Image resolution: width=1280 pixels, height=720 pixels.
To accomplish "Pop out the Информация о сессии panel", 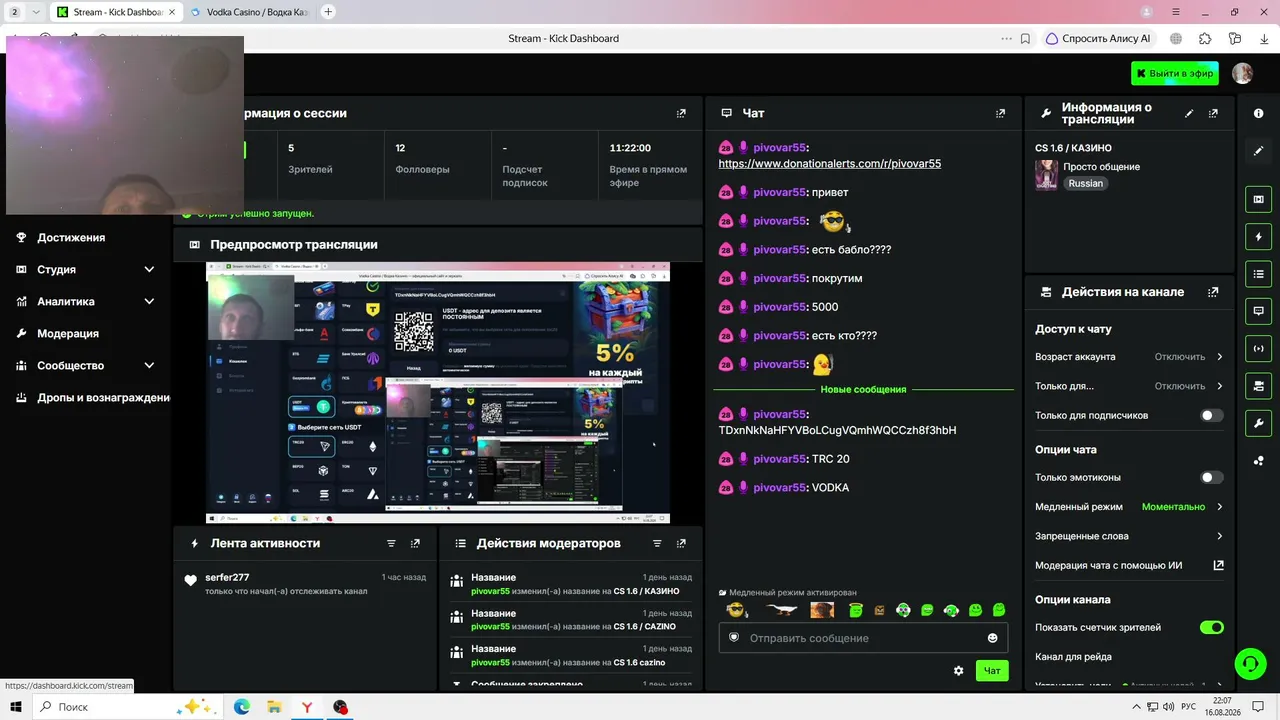I will 681,114.
